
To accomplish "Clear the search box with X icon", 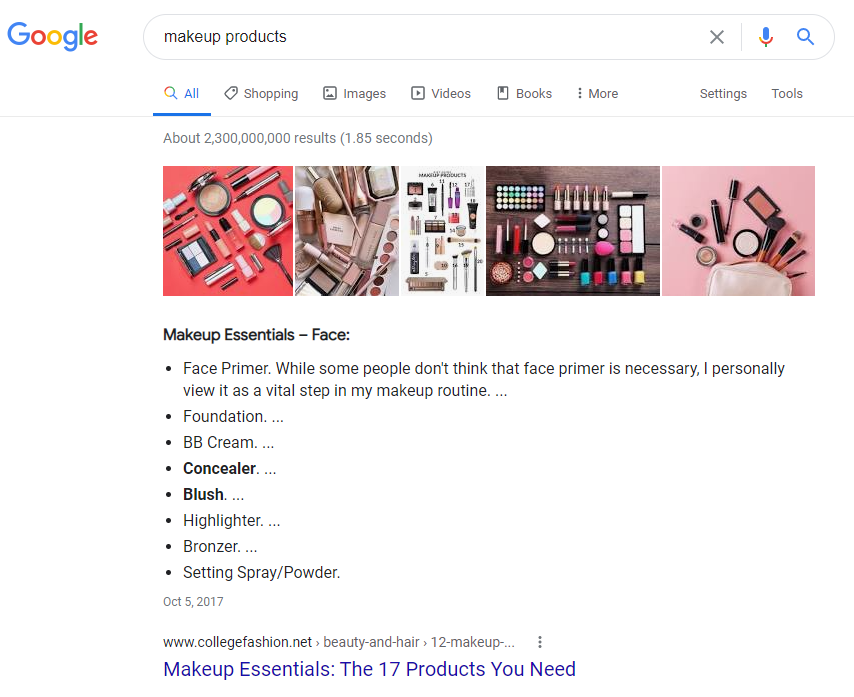I will [x=717, y=37].
